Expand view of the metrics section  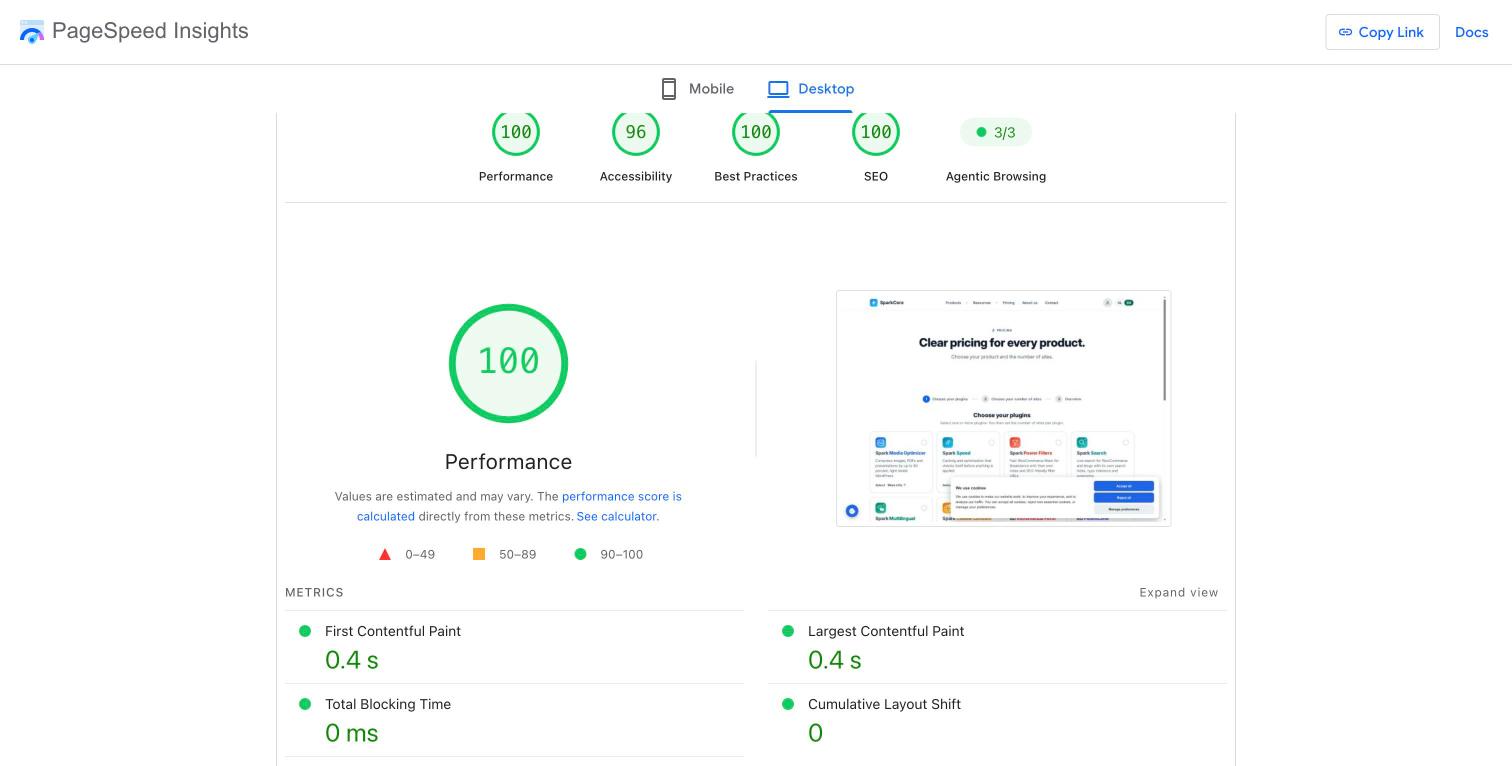click(1179, 593)
